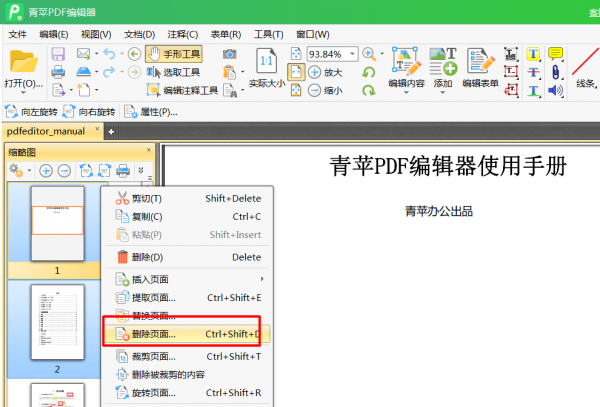Add a new tab with plus button

(x=111, y=132)
